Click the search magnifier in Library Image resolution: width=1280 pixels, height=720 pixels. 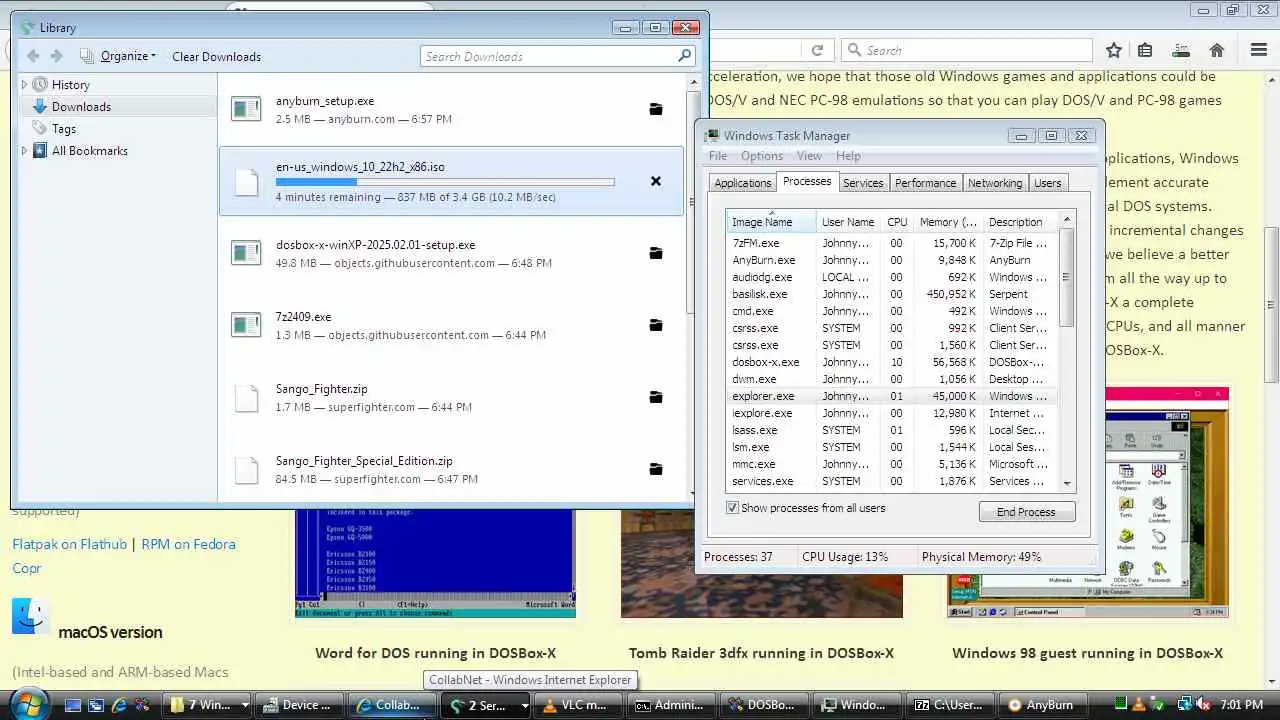pos(685,56)
